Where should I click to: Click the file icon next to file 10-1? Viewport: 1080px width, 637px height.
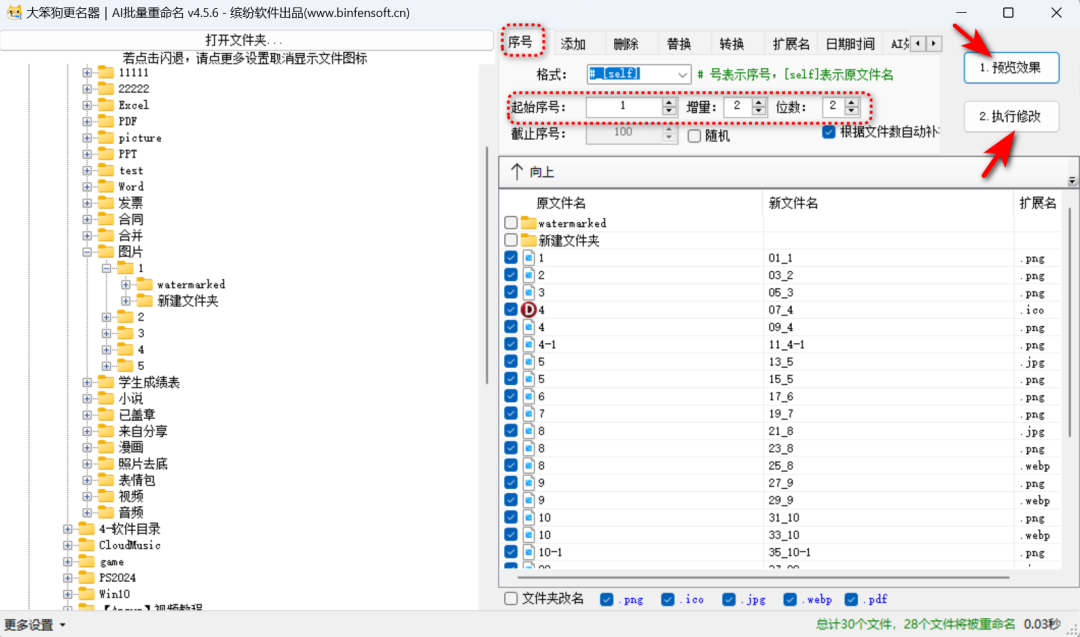point(531,552)
